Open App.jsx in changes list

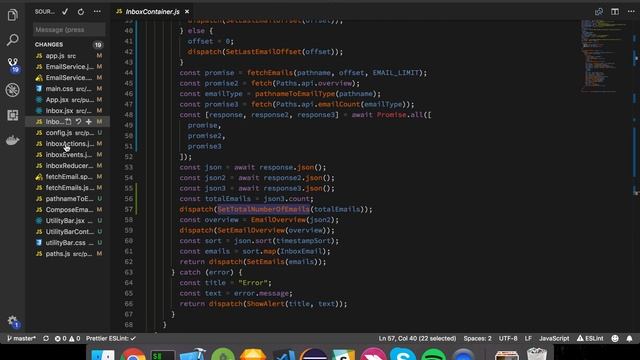[x=68, y=100]
